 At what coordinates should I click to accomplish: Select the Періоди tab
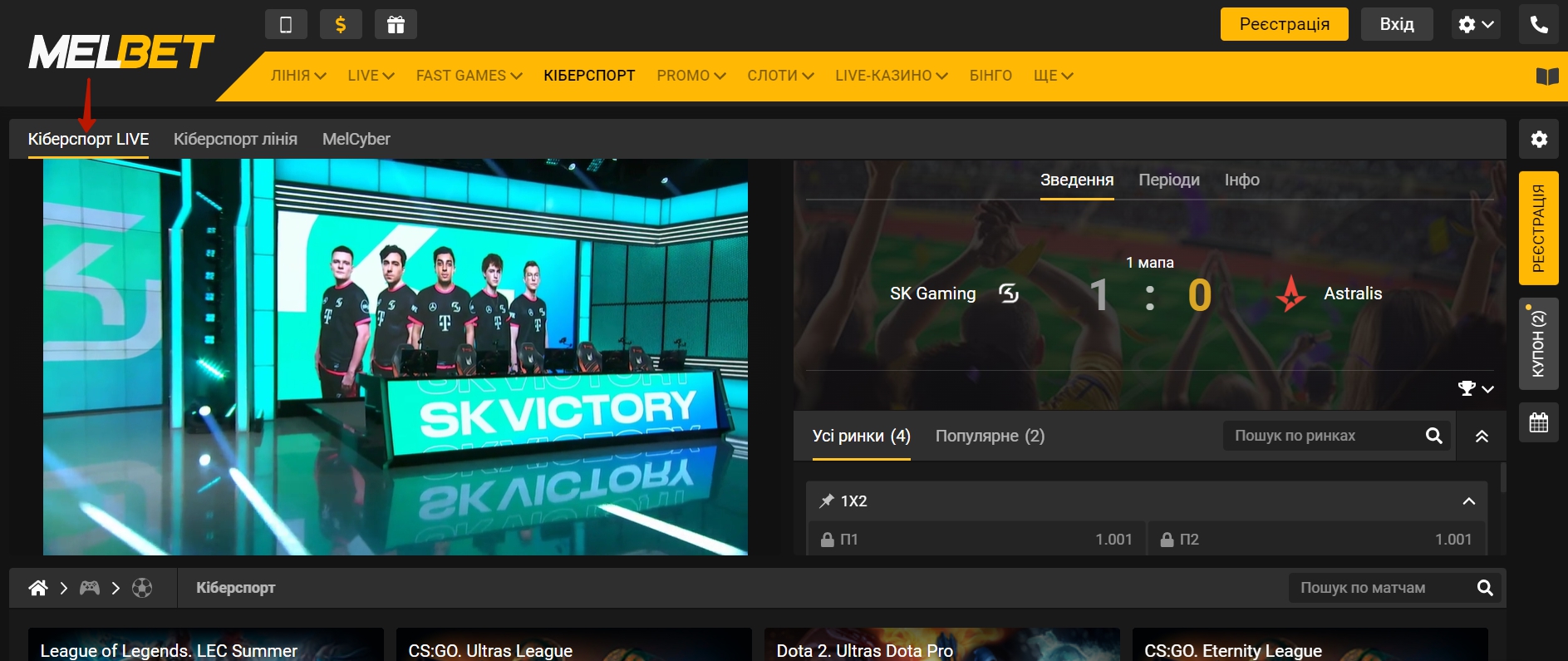pyautogui.click(x=1168, y=180)
